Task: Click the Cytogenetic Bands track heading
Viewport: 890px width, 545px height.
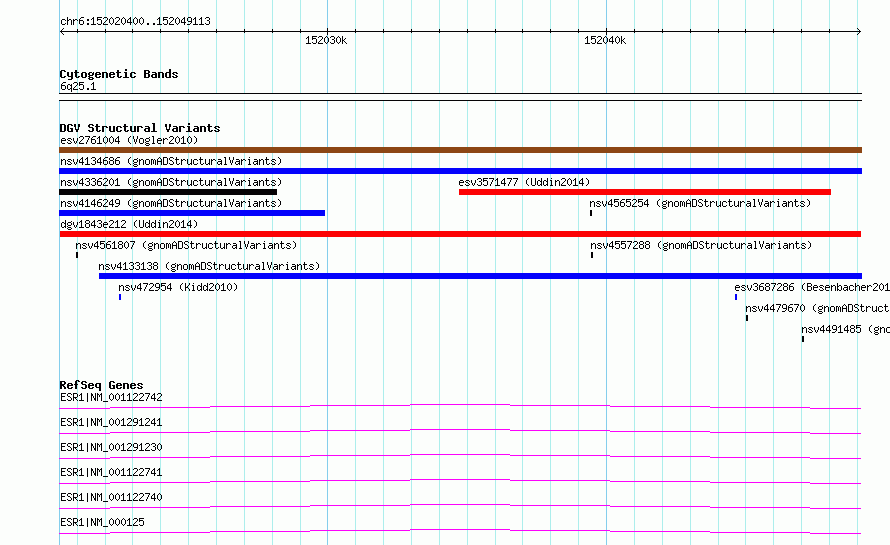Action: pos(119,74)
